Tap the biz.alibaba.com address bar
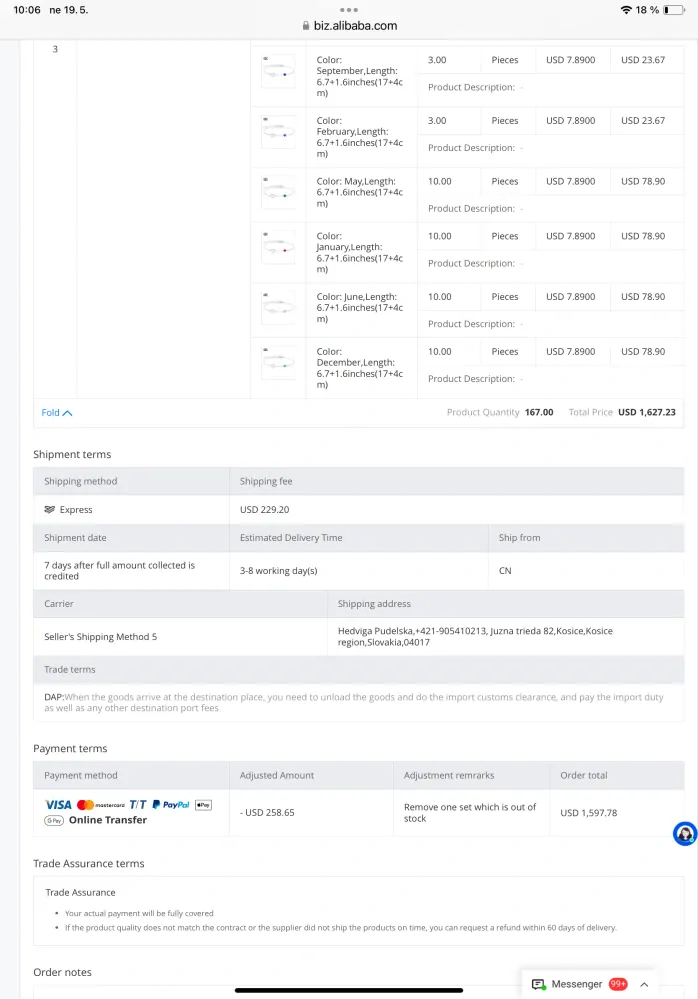This screenshot has height=999, width=698. pos(349,26)
